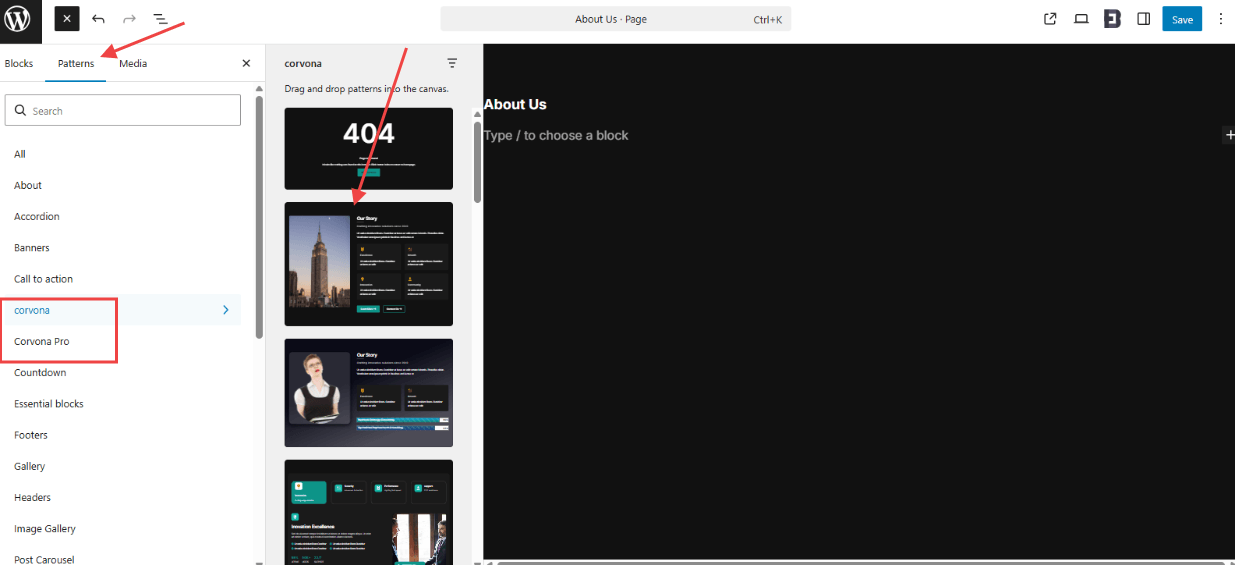
Task: Insert the 404 page pattern
Action: click(368, 149)
